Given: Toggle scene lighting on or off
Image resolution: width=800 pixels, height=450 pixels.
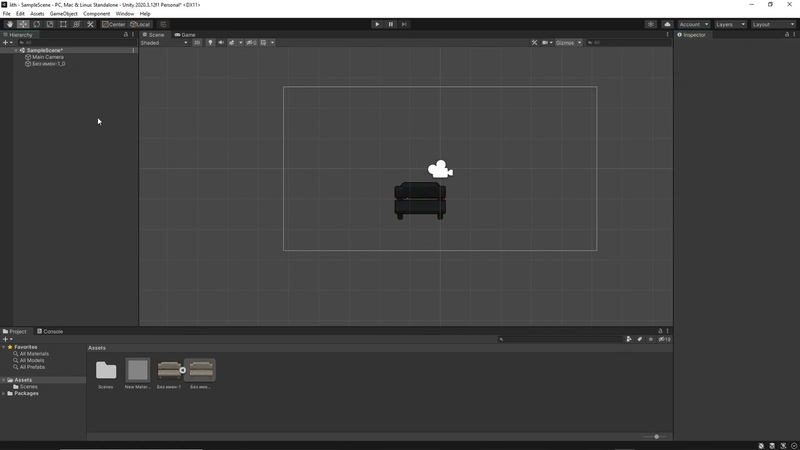Looking at the screenshot, I should tap(210, 43).
